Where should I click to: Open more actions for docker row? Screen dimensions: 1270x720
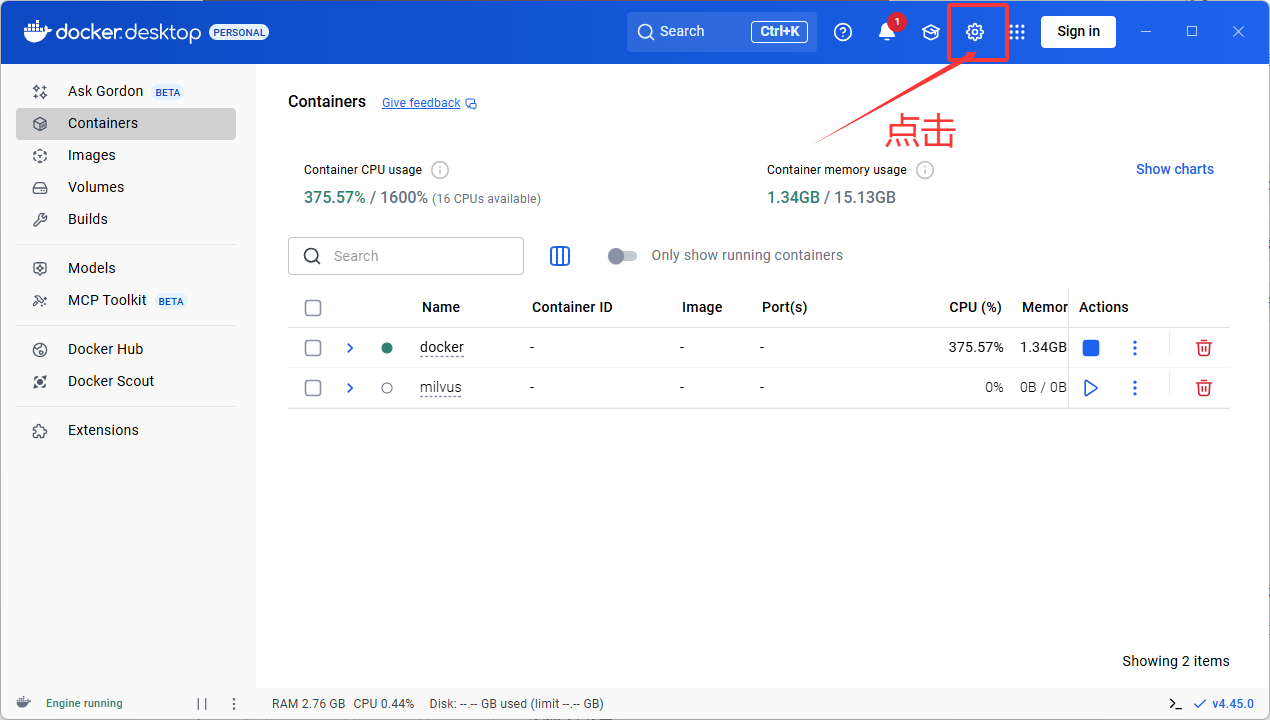[x=1135, y=348]
